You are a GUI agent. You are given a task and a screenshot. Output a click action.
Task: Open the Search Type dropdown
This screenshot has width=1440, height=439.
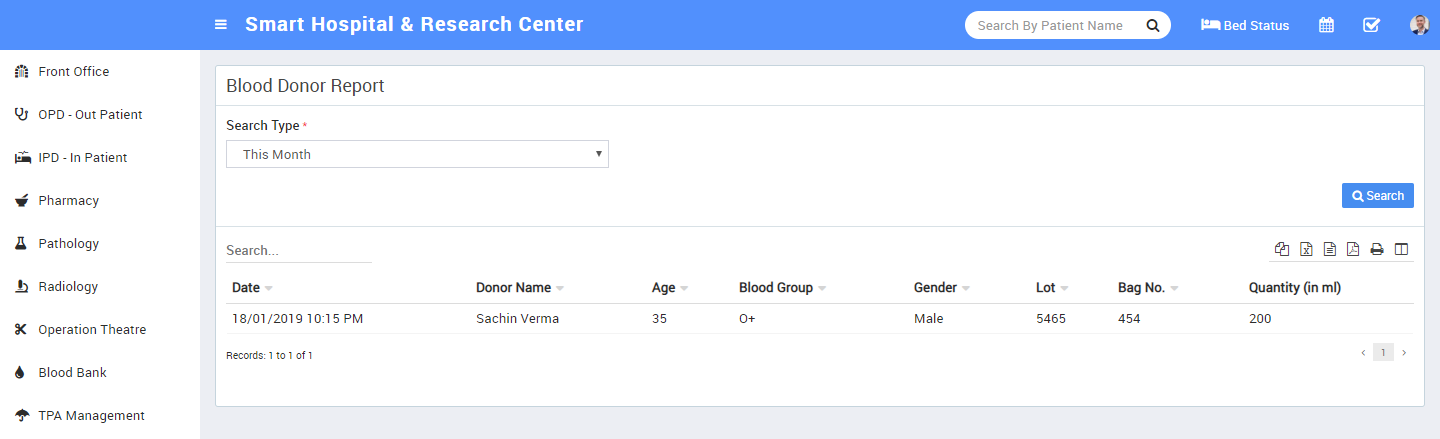[x=417, y=154]
